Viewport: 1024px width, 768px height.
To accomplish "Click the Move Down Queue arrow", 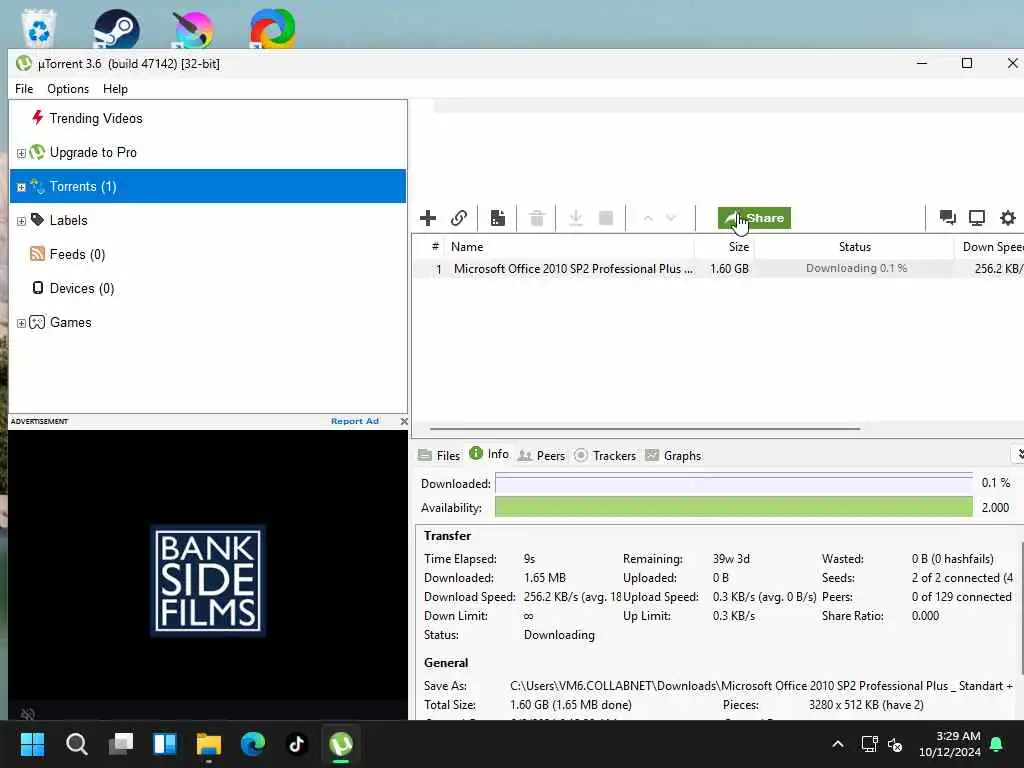I will (x=671, y=218).
